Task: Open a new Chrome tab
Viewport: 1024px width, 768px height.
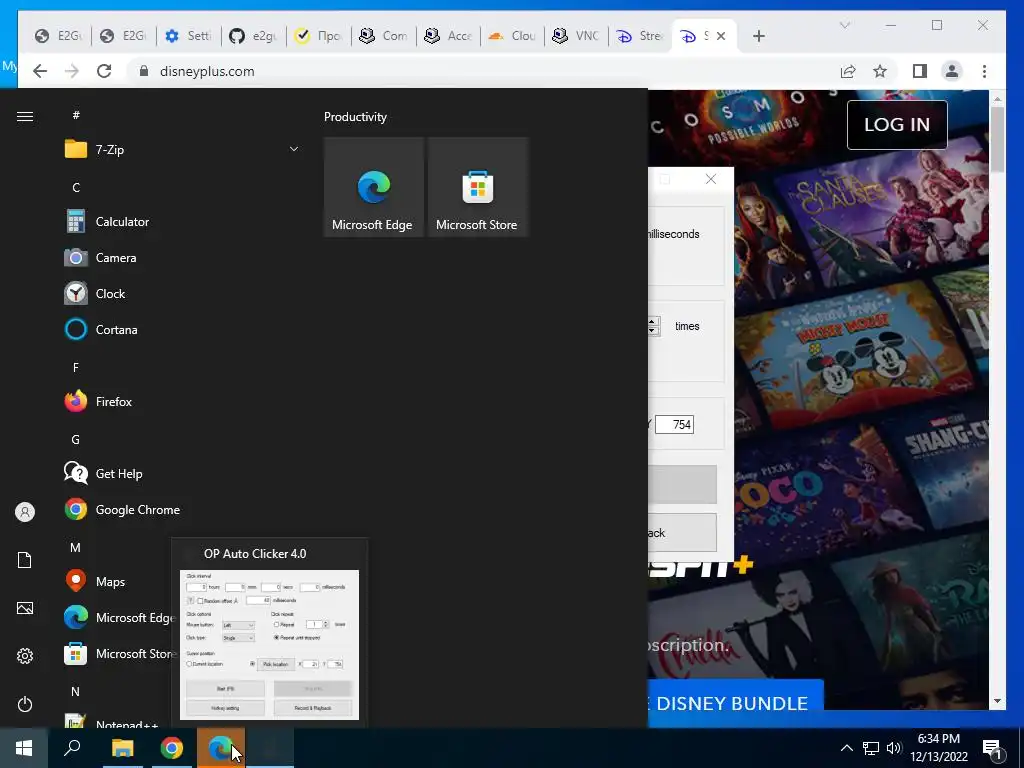Action: pyautogui.click(x=758, y=36)
